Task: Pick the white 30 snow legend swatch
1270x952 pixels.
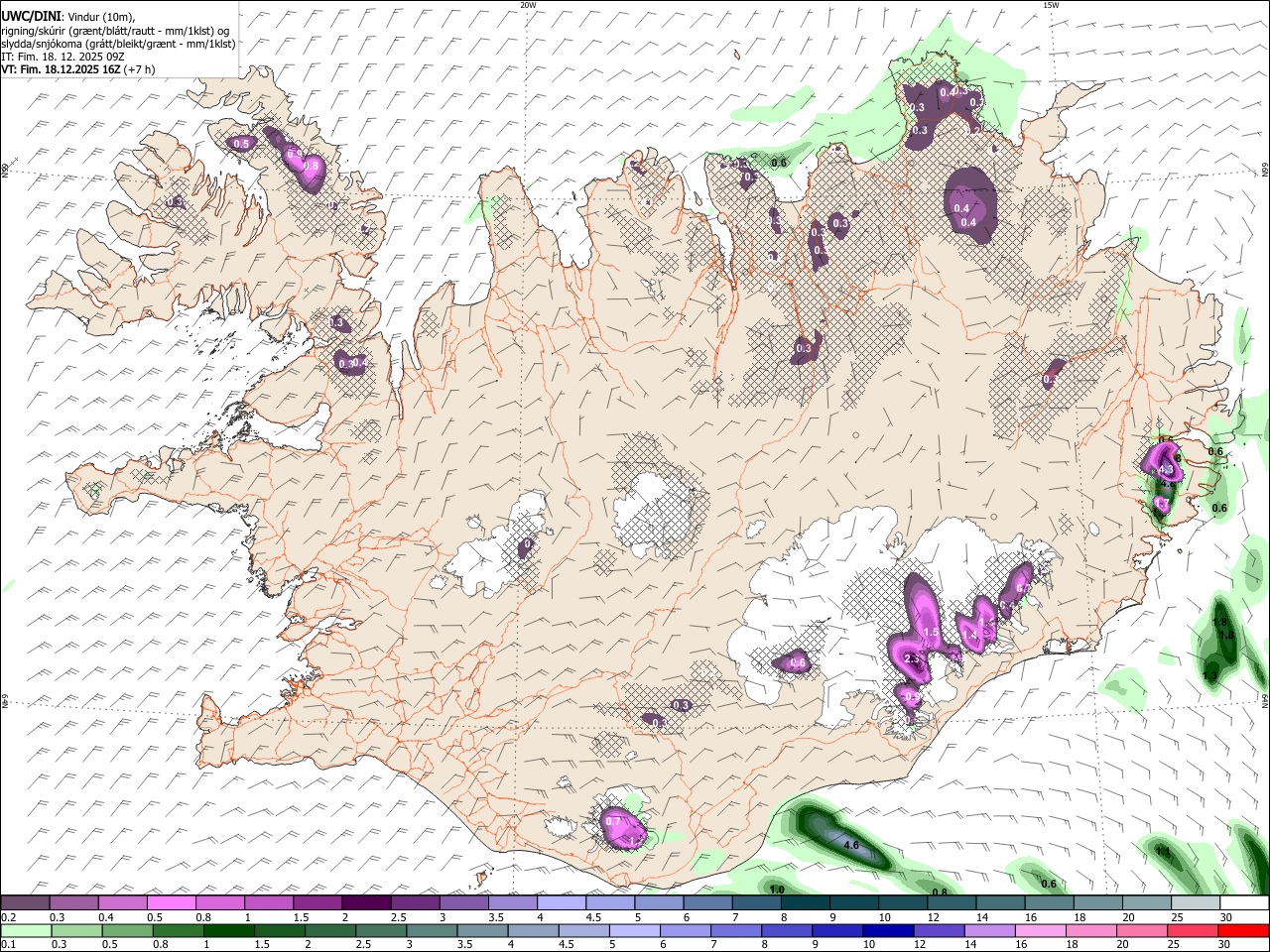Action: [1243, 903]
